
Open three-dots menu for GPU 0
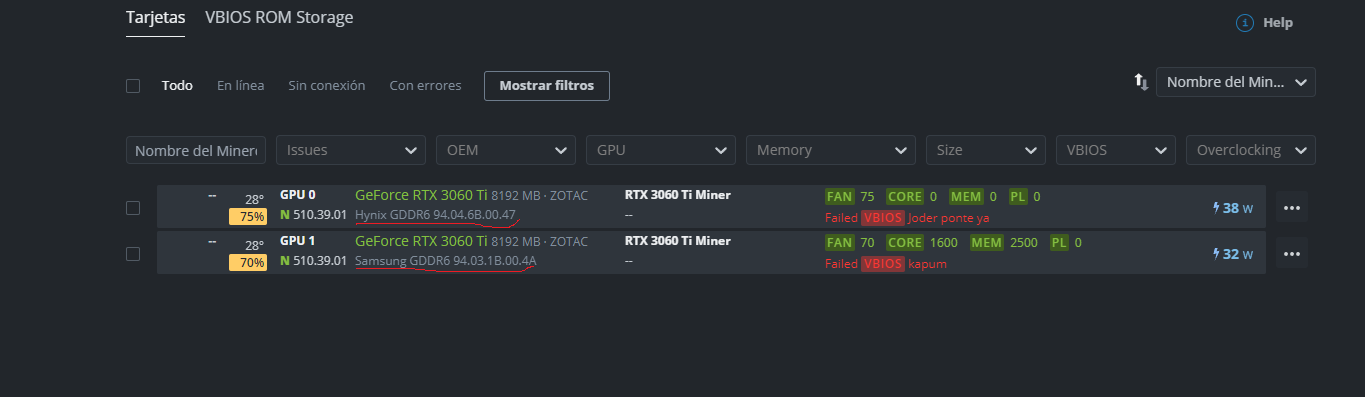point(1291,208)
